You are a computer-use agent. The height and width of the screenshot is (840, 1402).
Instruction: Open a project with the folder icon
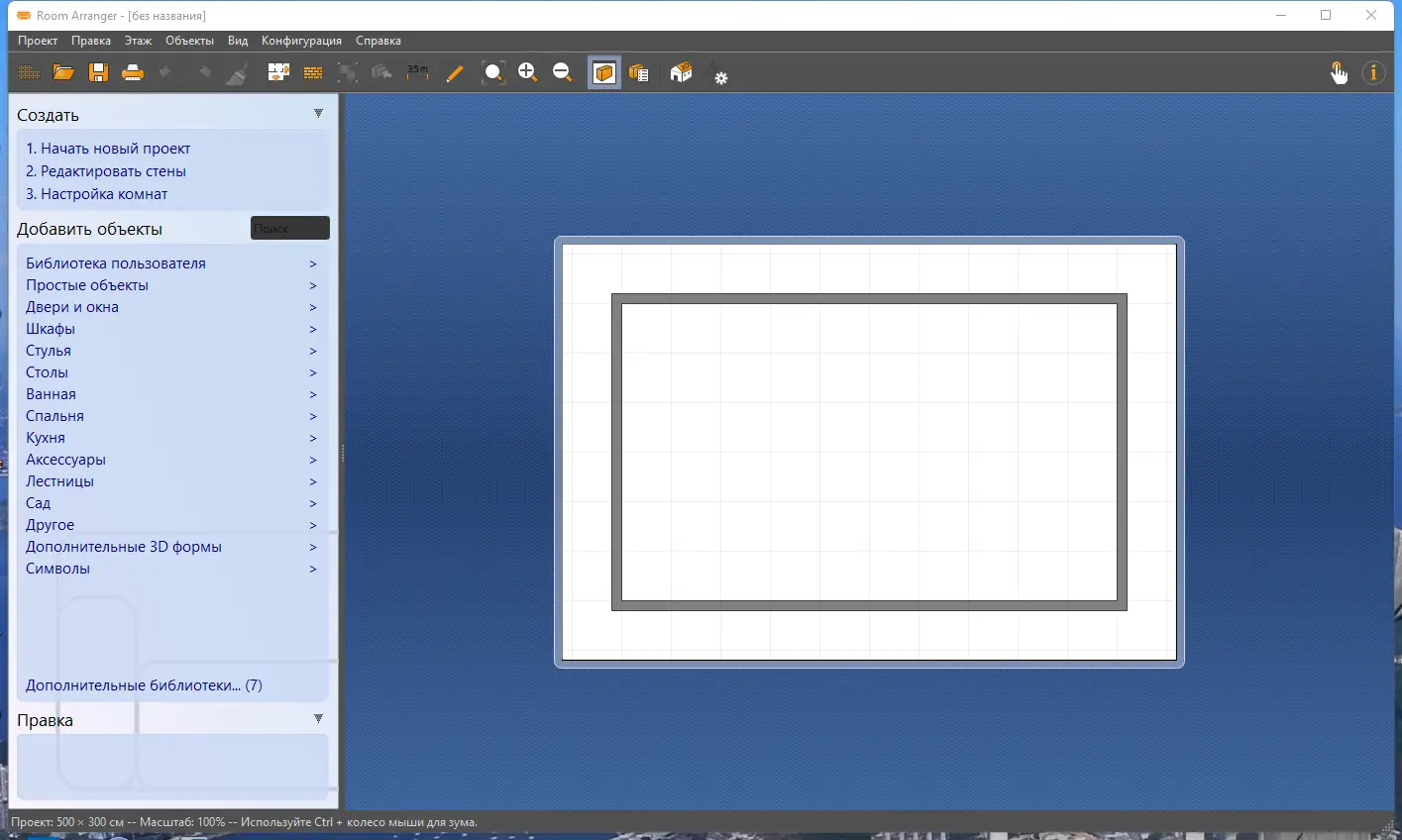coord(63,73)
